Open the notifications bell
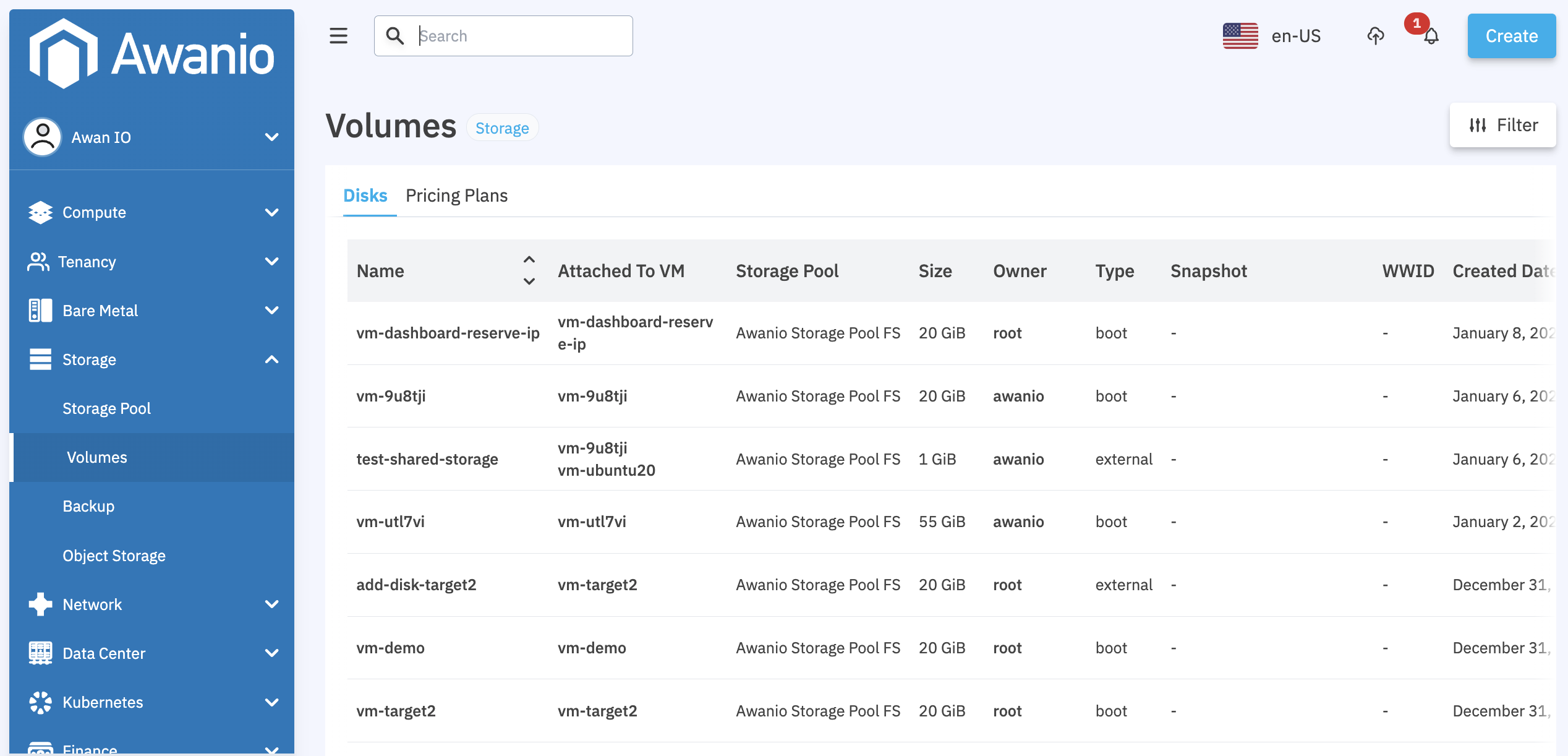Image resolution: width=1568 pixels, height=756 pixels. (x=1431, y=37)
